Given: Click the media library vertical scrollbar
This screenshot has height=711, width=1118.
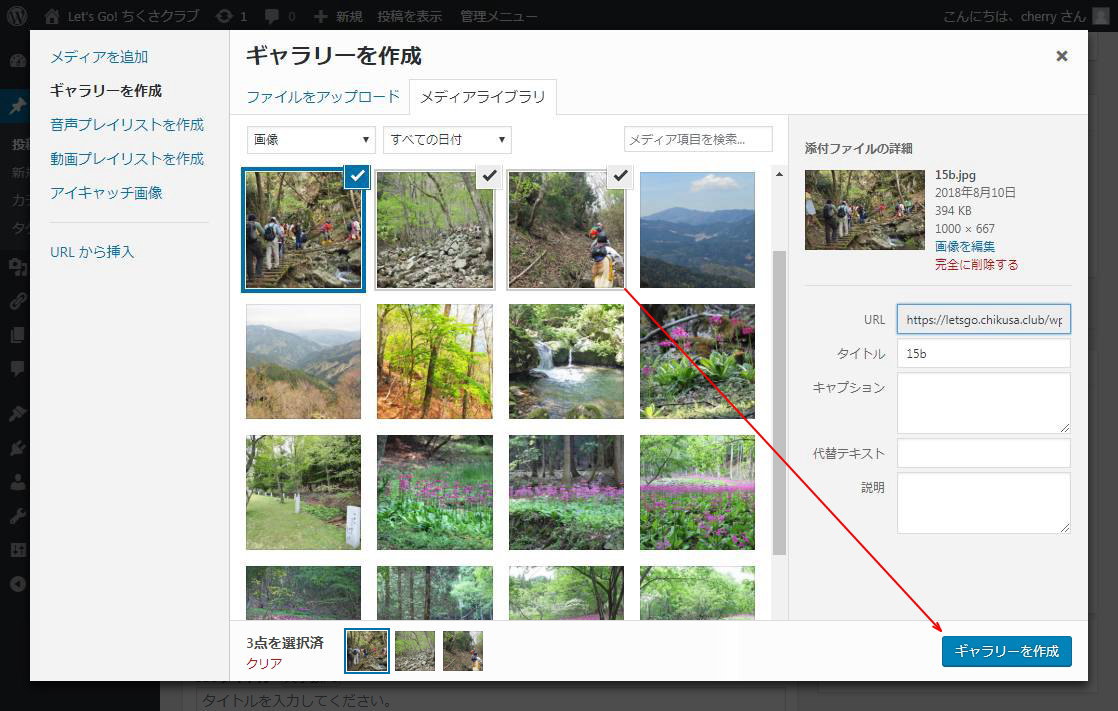Looking at the screenshot, I should tap(780, 400).
